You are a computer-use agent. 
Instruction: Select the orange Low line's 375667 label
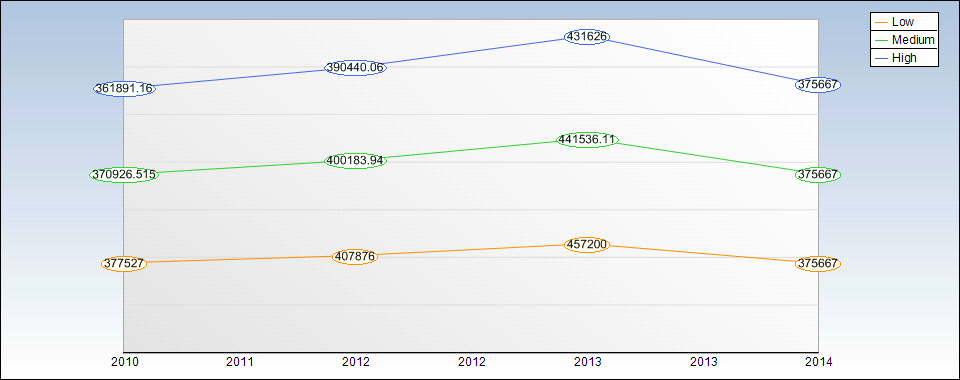818,264
